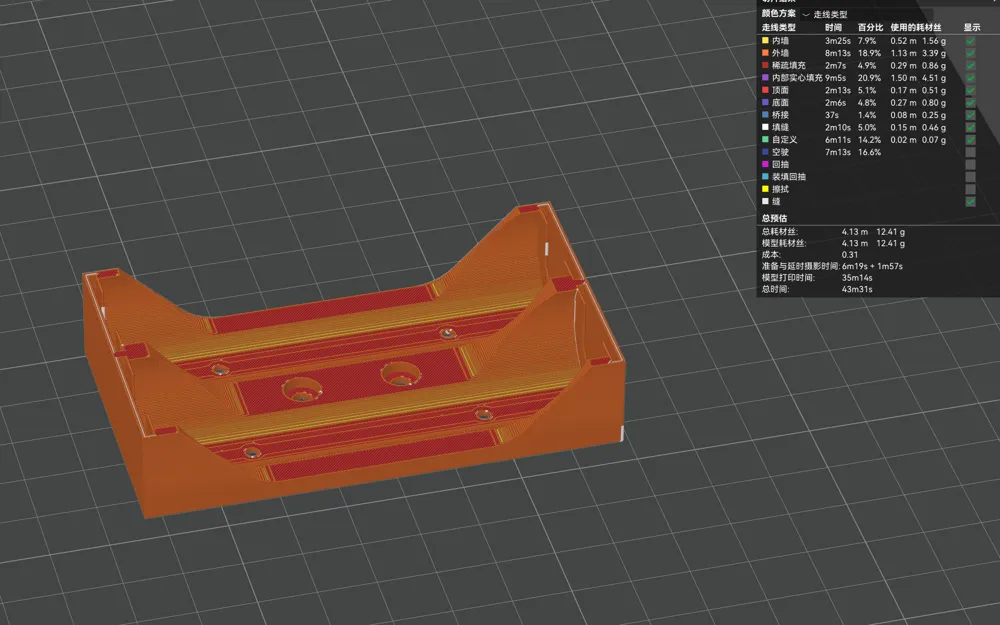Show 回抽 by ticking its checkbox
The width and height of the screenshot is (1000, 625).
click(x=970, y=164)
